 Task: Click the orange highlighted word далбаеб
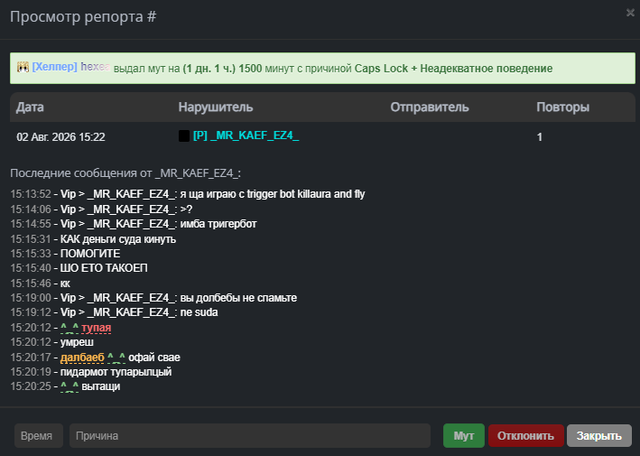(82, 358)
